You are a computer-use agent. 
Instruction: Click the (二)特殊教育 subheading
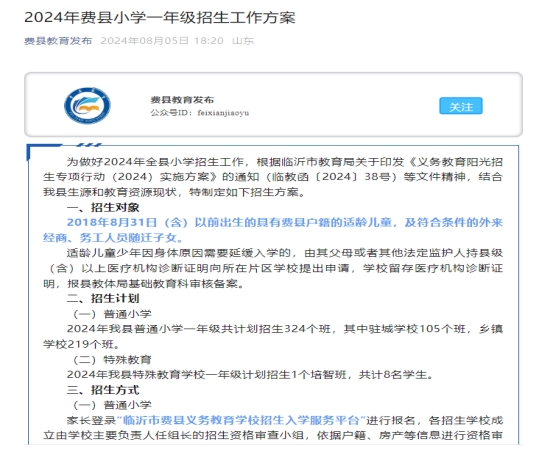[x=112, y=360]
